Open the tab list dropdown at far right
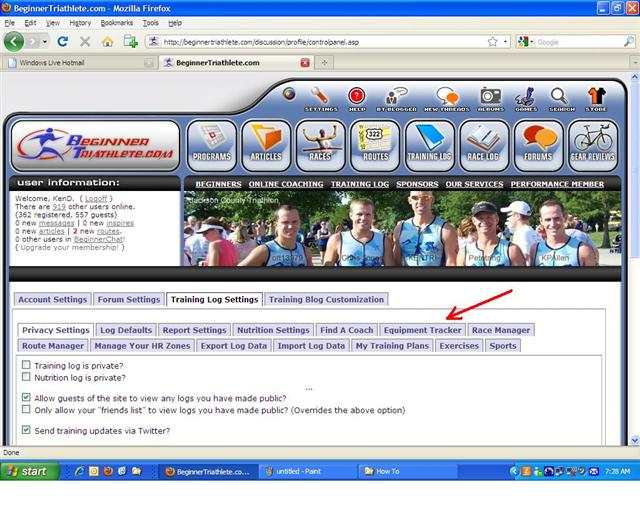The image size is (640, 513). 635,63
